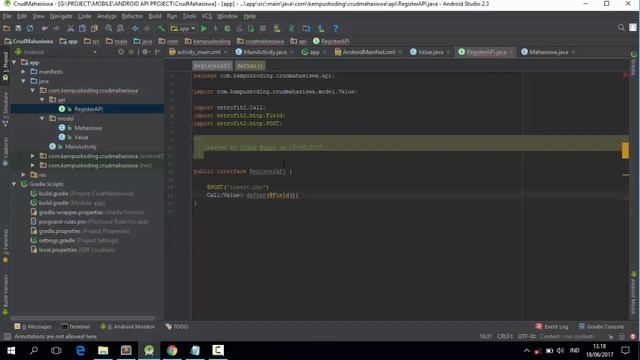
Task: Open the Gradle Console panel
Action: pyautogui.click(x=601, y=327)
